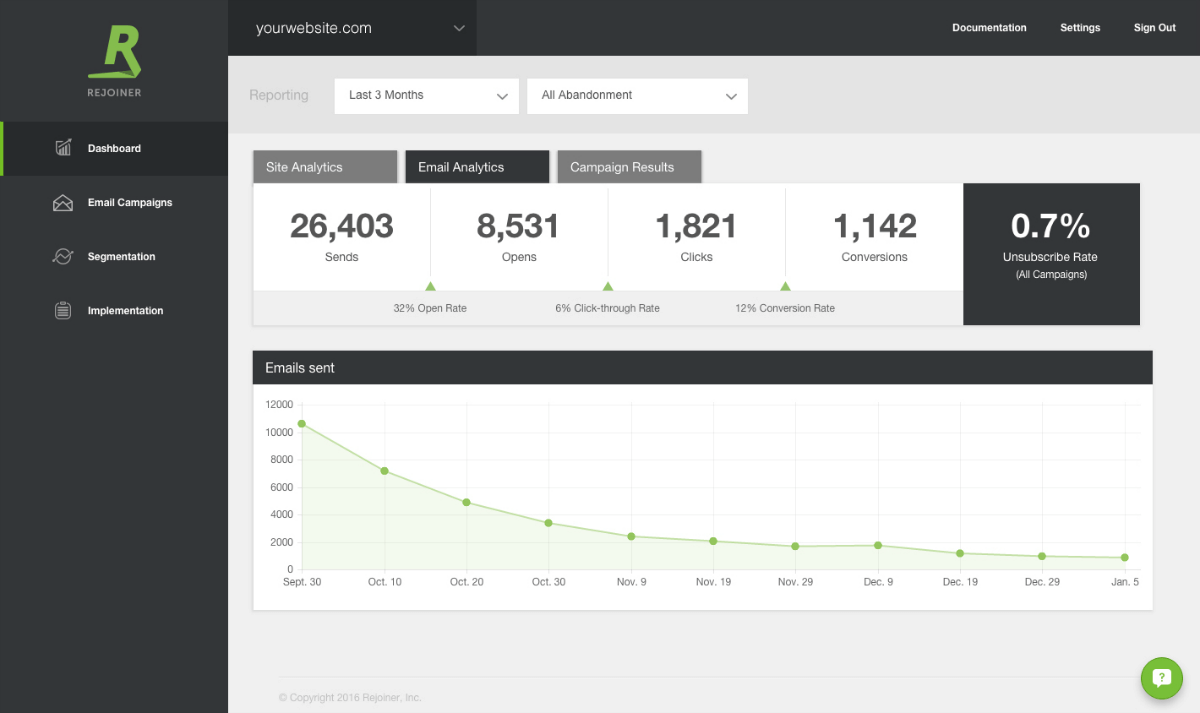Select the Email Campaigns envelope icon

[63, 202]
